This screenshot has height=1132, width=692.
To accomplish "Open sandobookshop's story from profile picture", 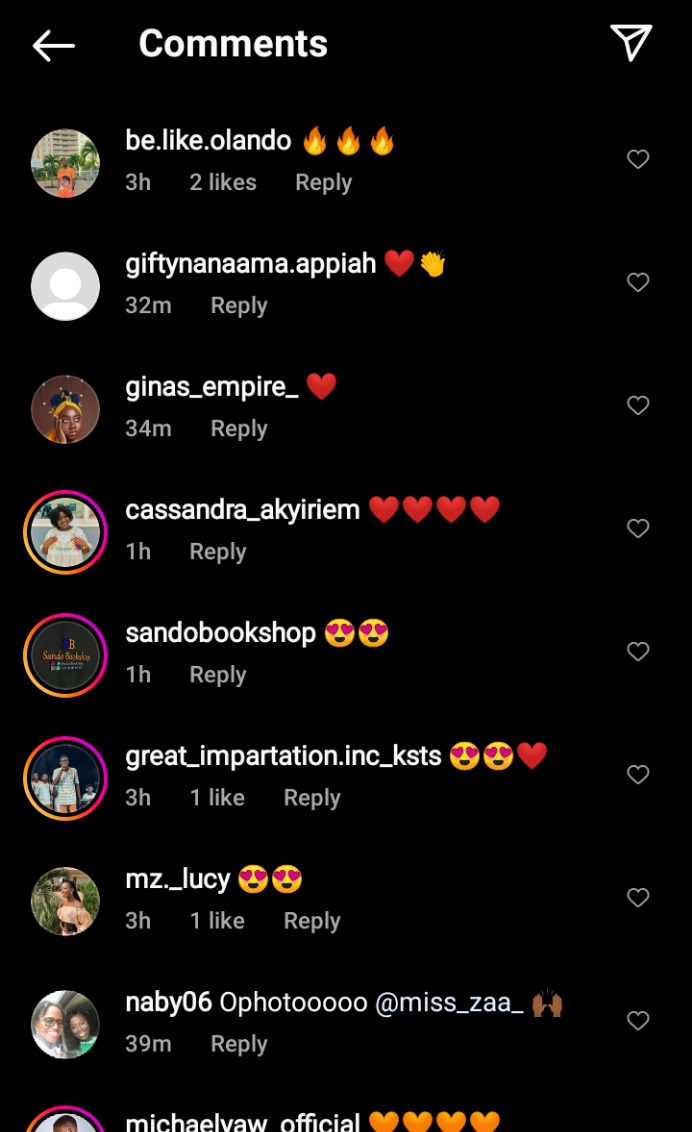I will pyautogui.click(x=66, y=655).
